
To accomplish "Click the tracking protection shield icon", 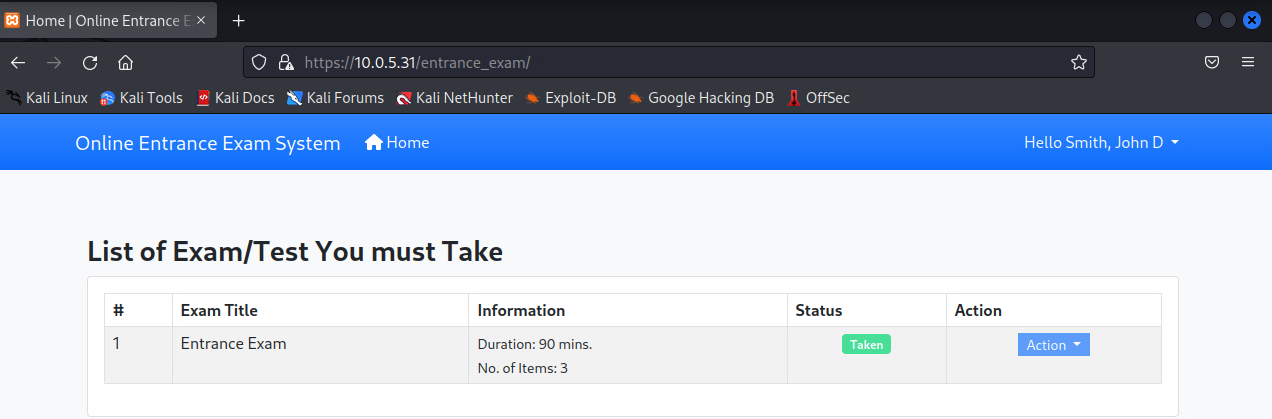I will (x=259, y=62).
